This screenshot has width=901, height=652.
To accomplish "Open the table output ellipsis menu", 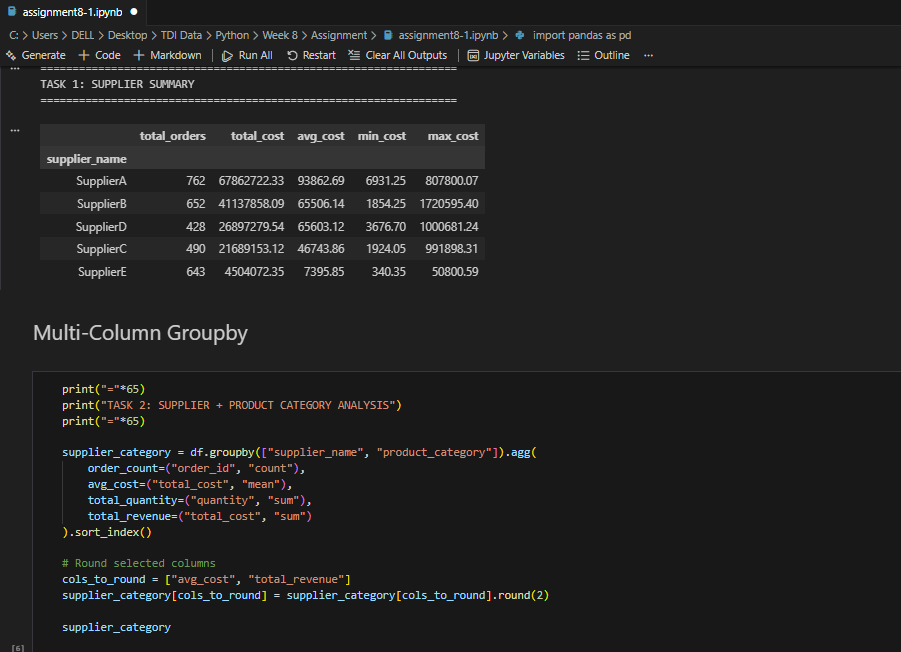I will coord(15,130).
